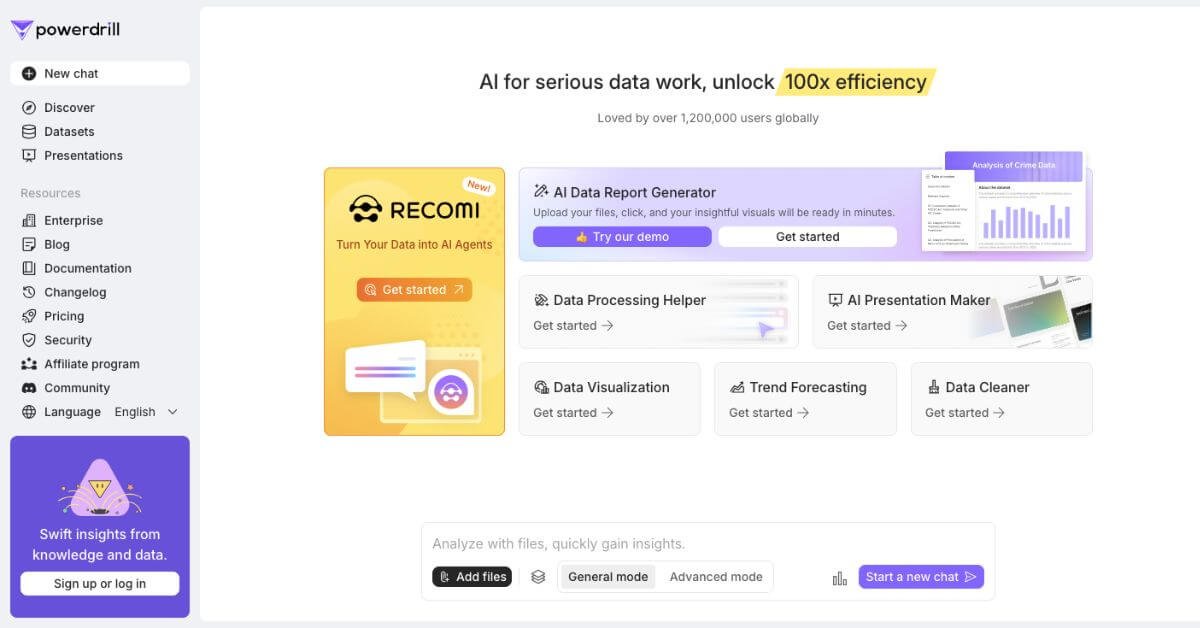Open Datasets via its database icon

click(x=29, y=131)
